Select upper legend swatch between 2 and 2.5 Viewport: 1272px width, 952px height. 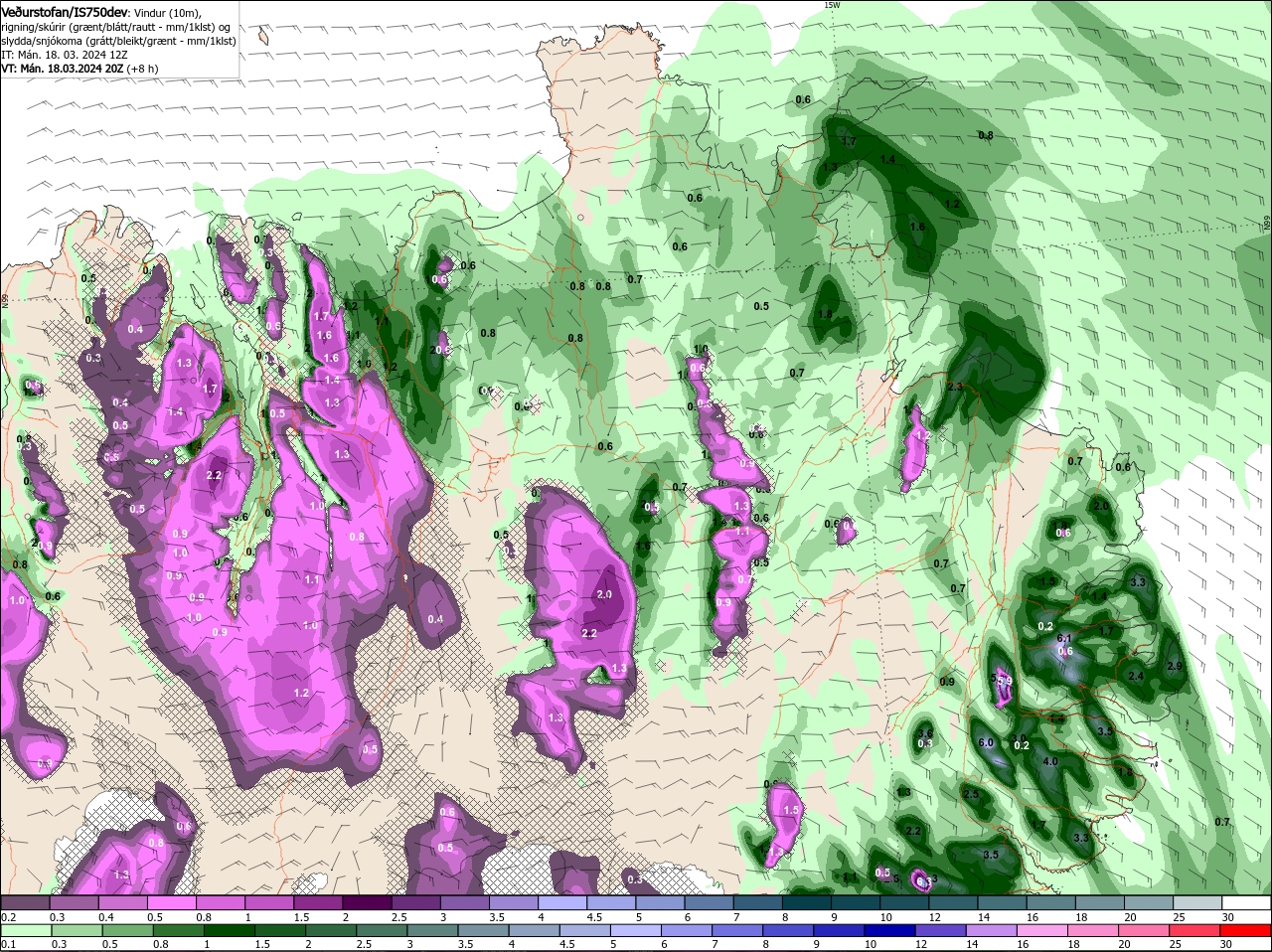coord(367,902)
